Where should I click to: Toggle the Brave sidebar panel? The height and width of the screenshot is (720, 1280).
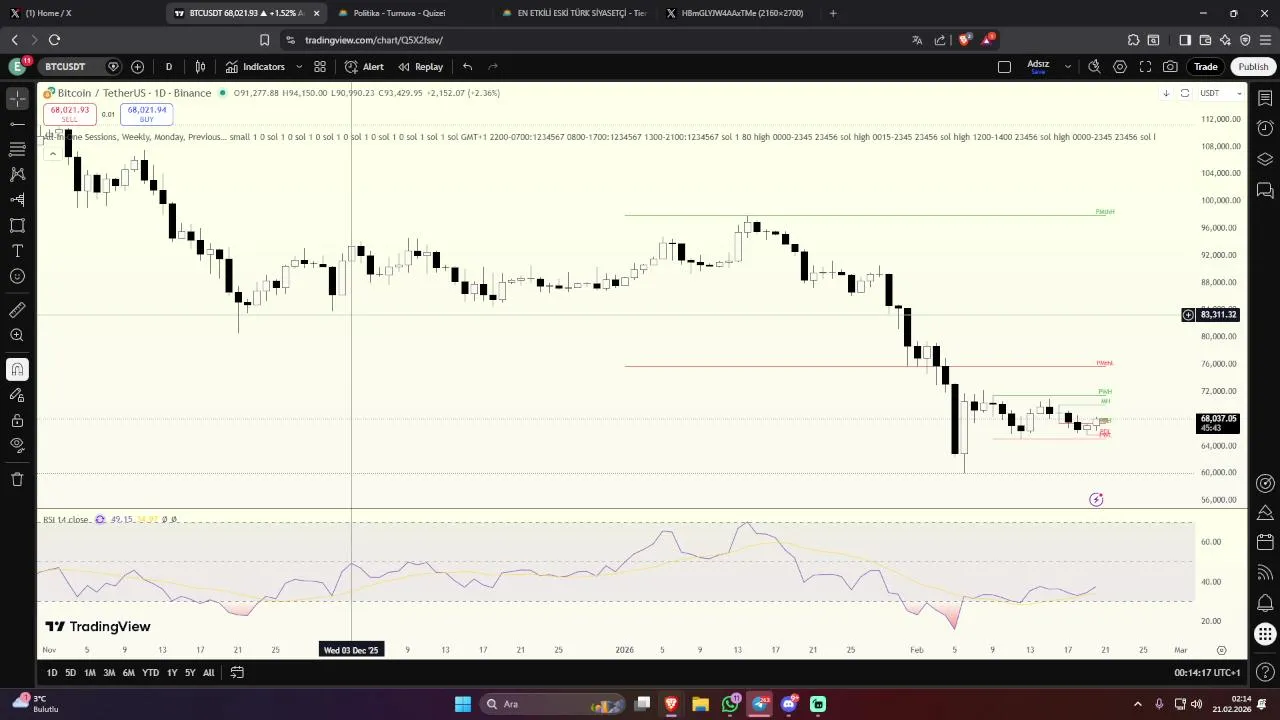click(1185, 40)
